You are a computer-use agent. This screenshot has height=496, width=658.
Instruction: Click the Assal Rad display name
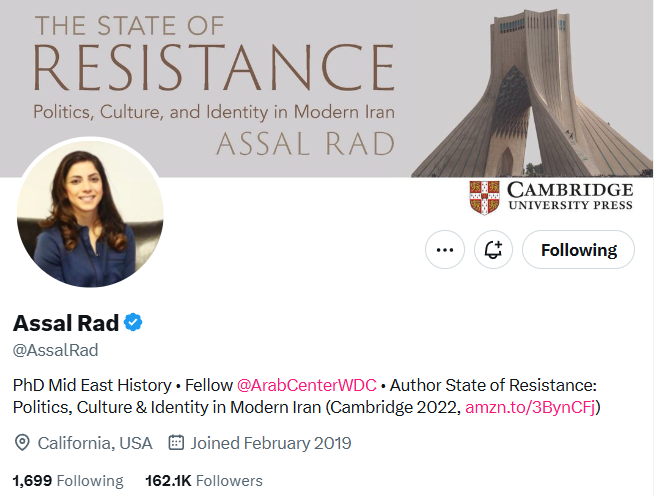pos(65,323)
